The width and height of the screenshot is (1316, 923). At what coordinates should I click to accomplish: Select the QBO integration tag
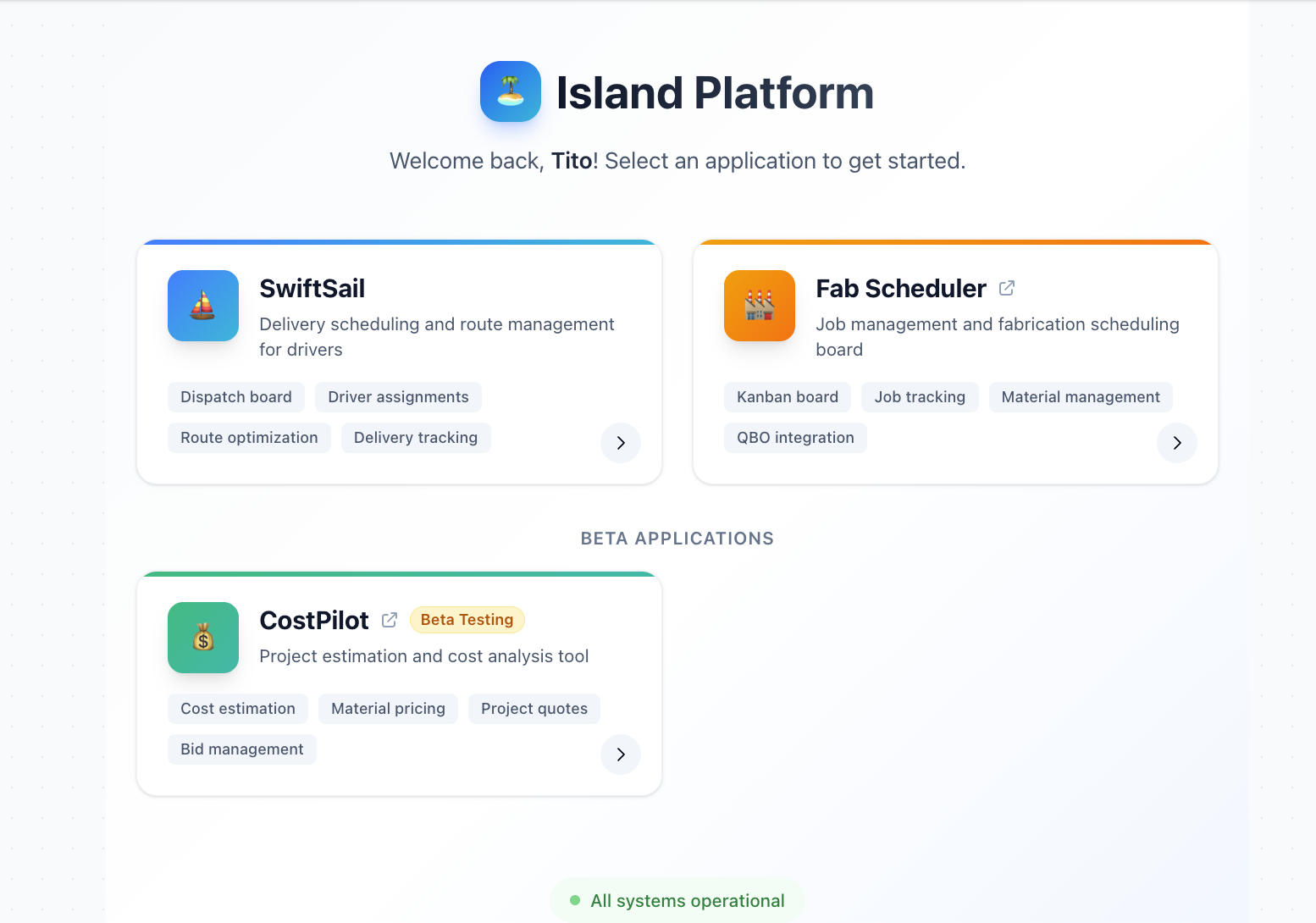click(795, 438)
